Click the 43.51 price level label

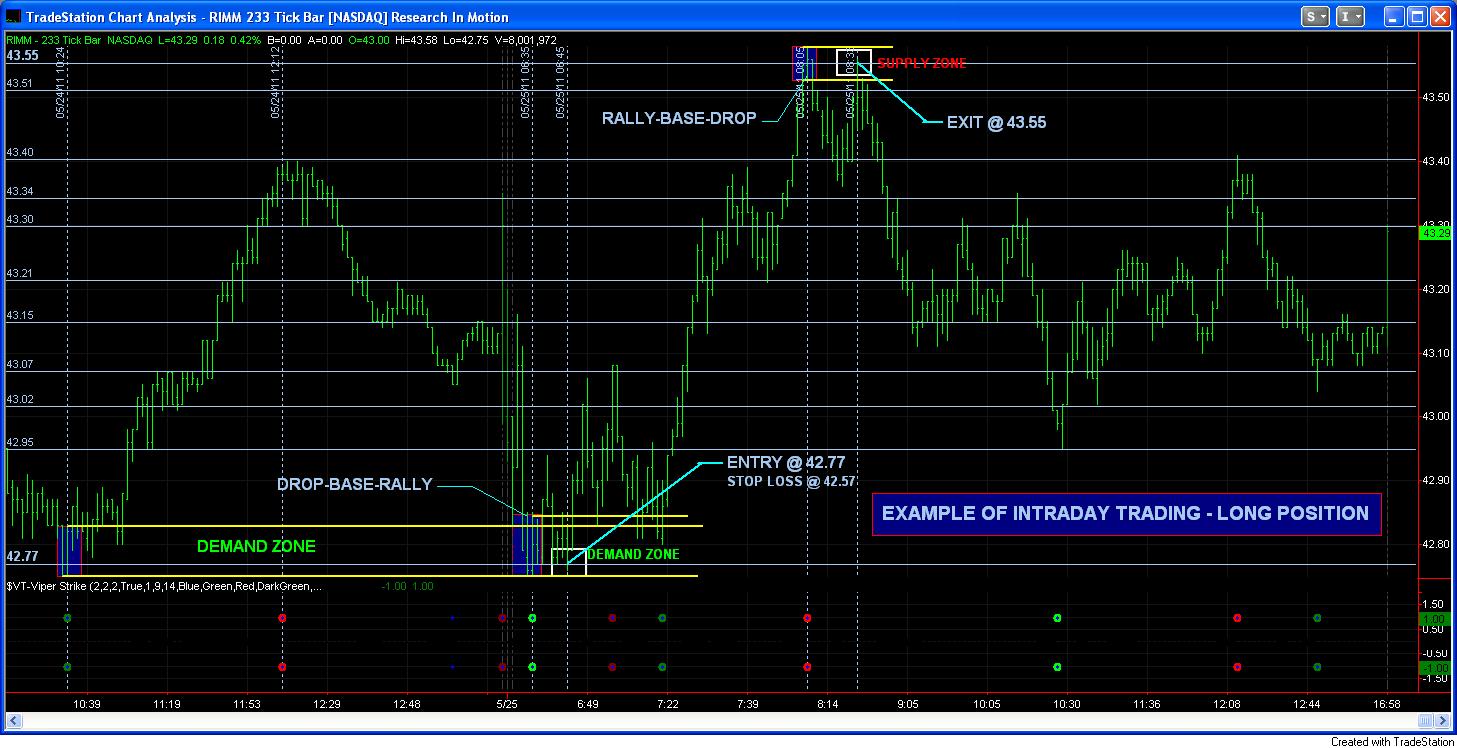[x=20, y=84]
